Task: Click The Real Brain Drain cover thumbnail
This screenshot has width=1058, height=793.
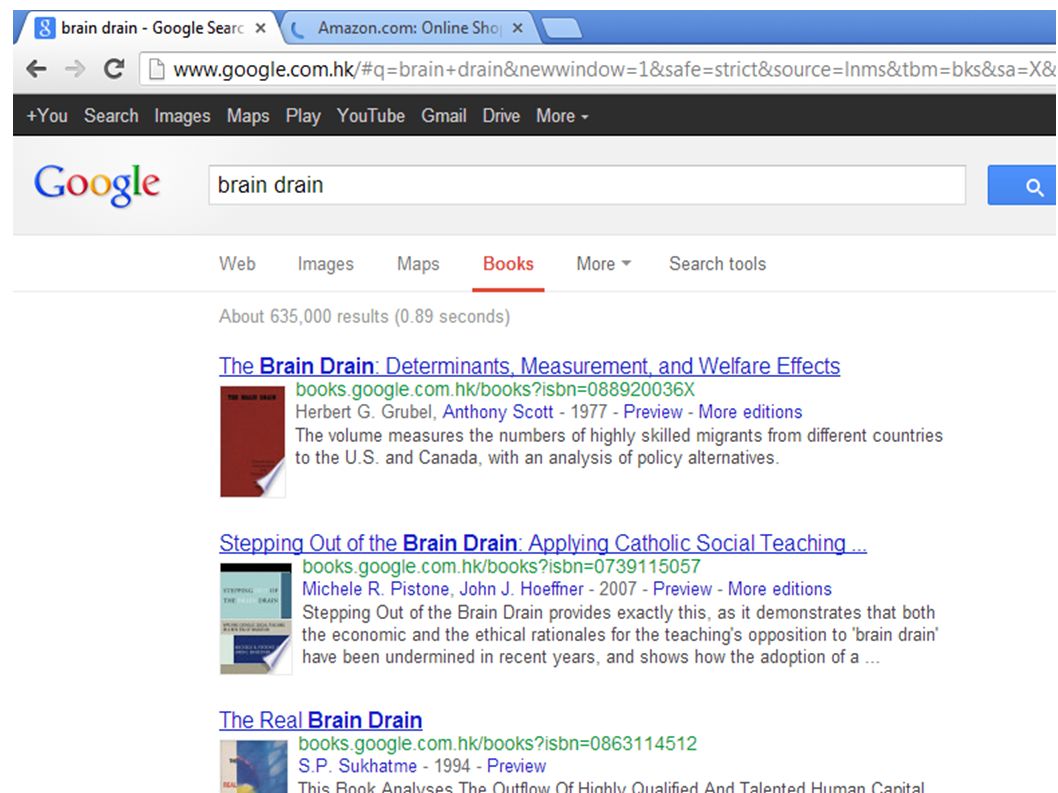Action: (254, 767)
